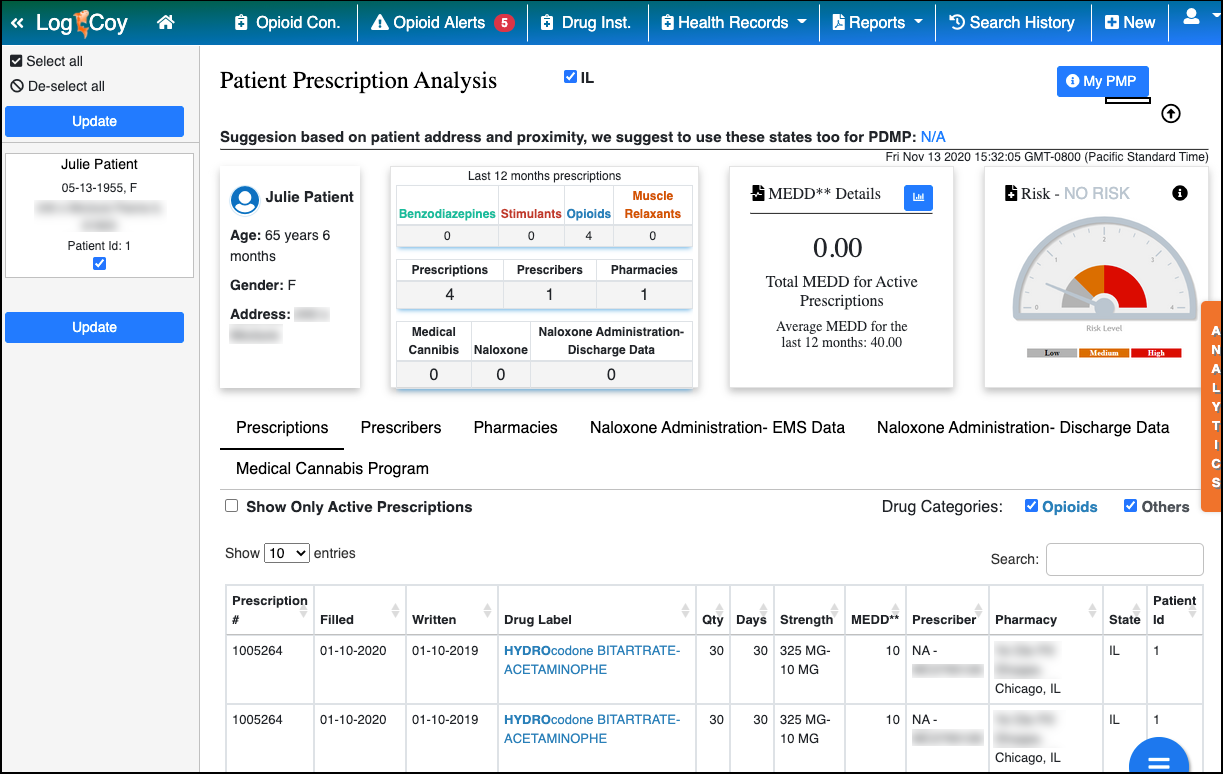Click the info icon on the Risk panel

[x=1179, y=193]
